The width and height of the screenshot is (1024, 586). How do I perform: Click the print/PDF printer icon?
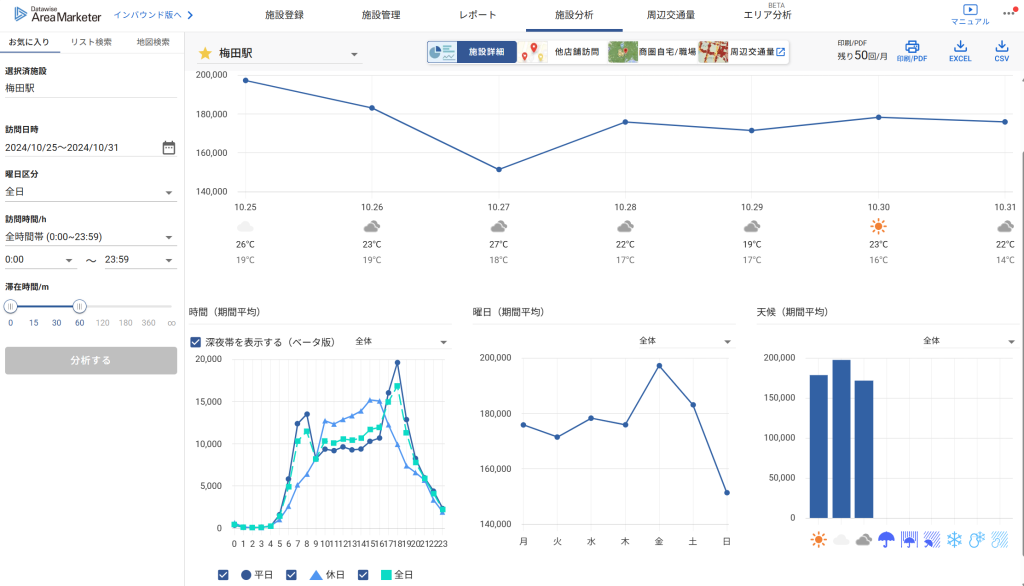click(x=911, y=47)
